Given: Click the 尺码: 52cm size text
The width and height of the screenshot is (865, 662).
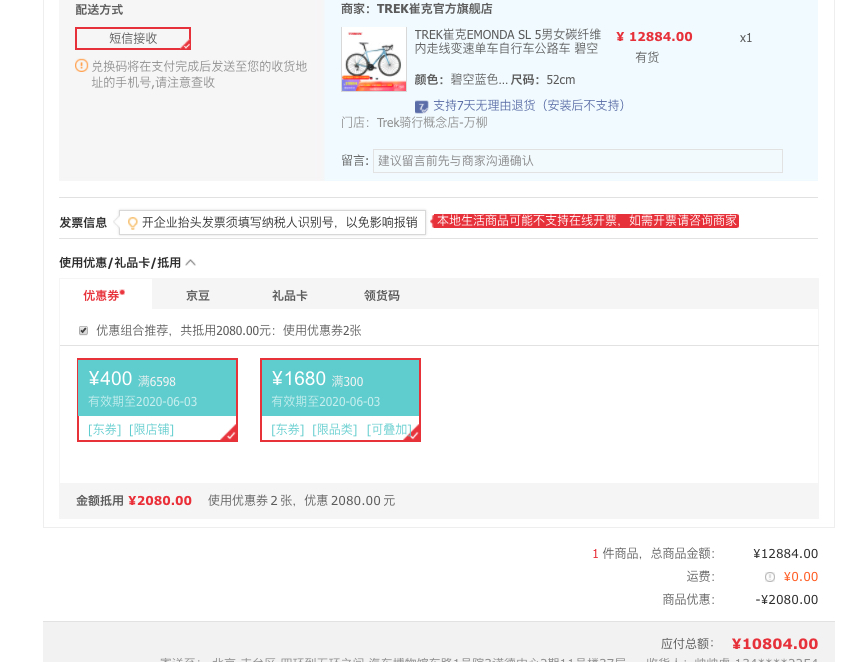Looking at the screenshot, I should tap(543, 80).
